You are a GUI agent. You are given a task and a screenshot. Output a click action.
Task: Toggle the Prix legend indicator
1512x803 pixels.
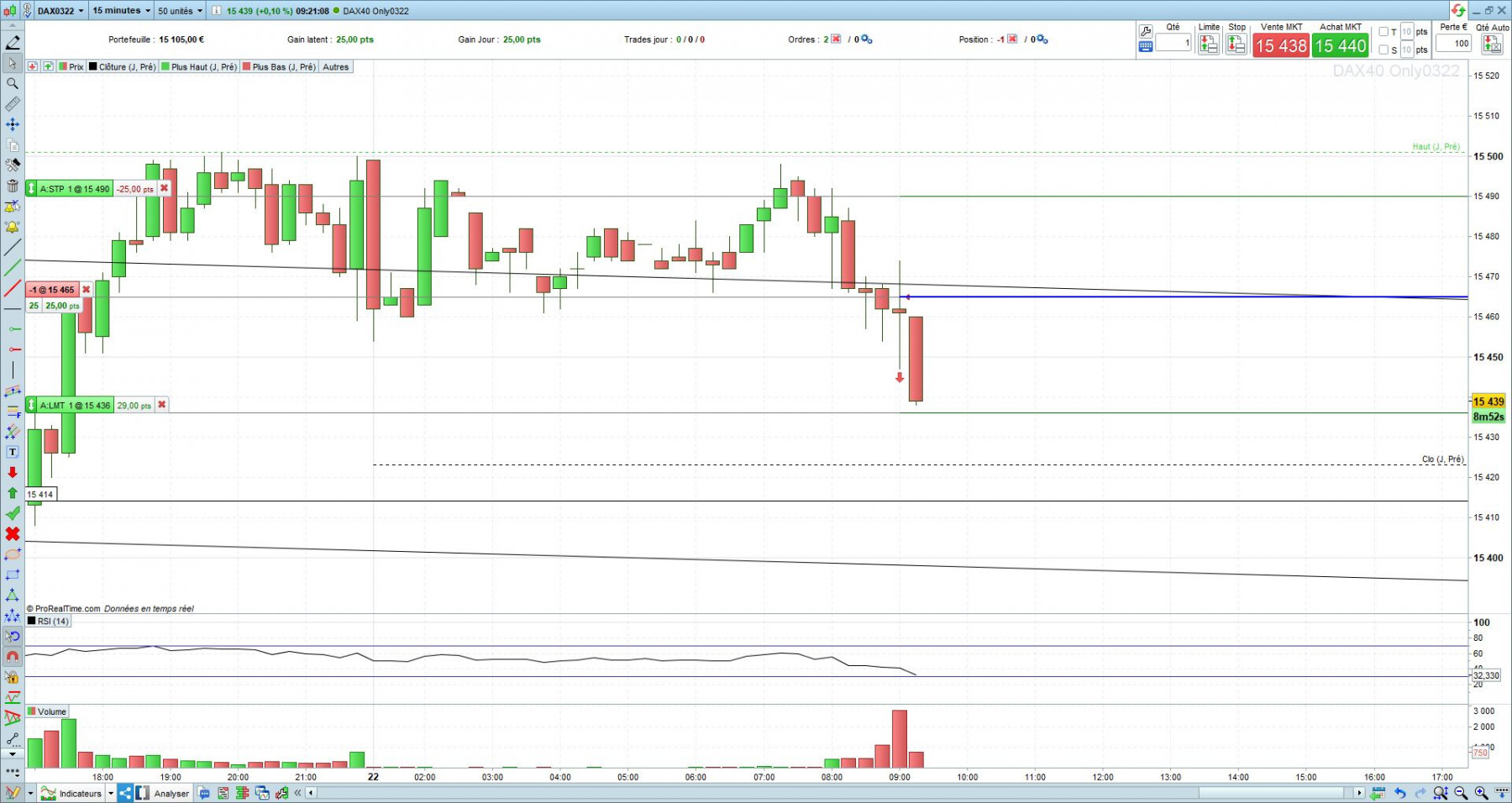71,66
